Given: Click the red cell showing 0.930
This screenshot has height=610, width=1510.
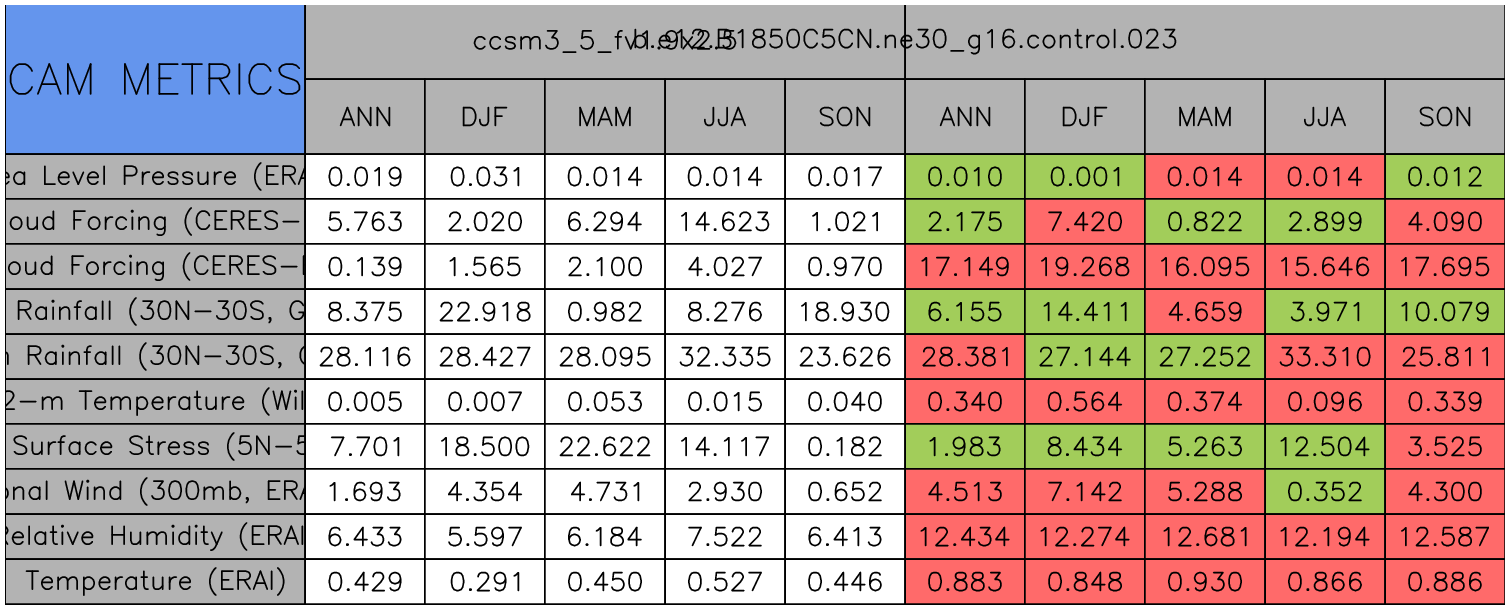Looking at the screenshot, I should point(1205,581).
